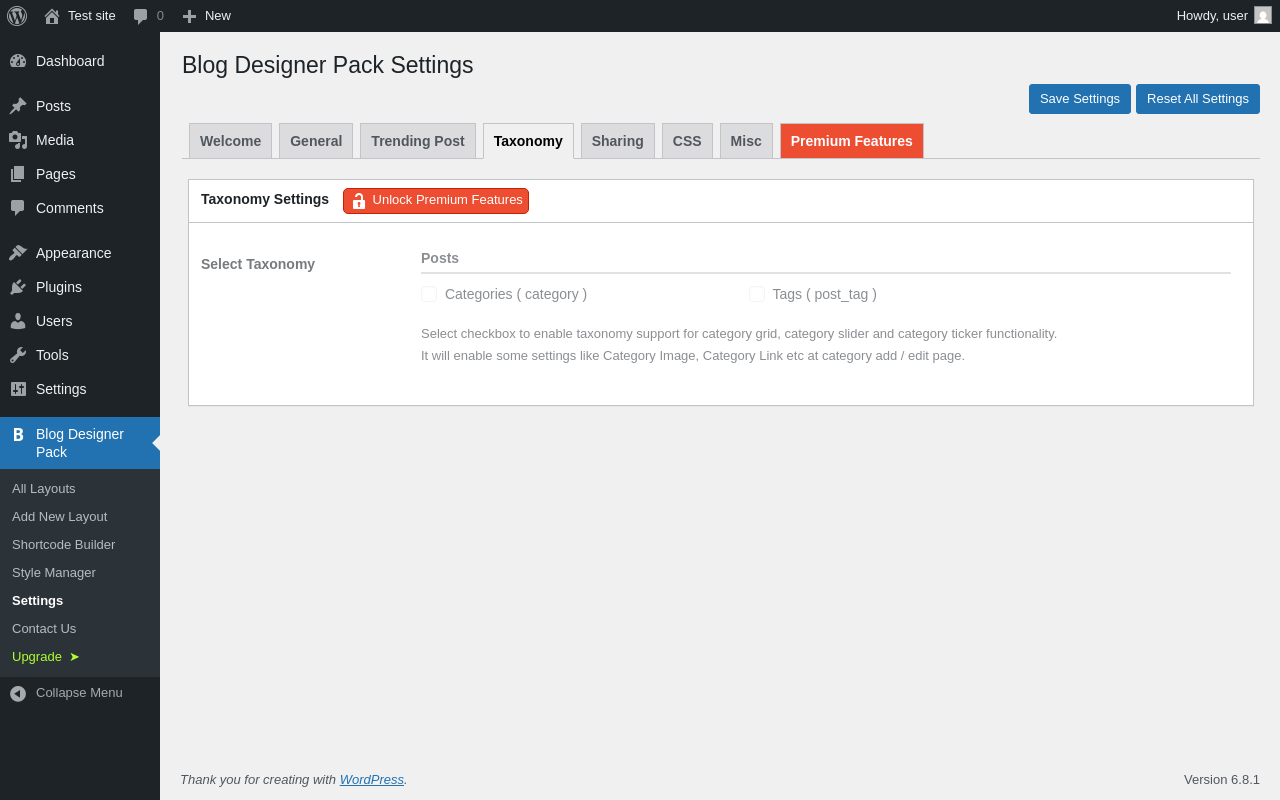Switch to the Misc tab
The width and height of the screenshot is (1280, 800).
[746, 141]
